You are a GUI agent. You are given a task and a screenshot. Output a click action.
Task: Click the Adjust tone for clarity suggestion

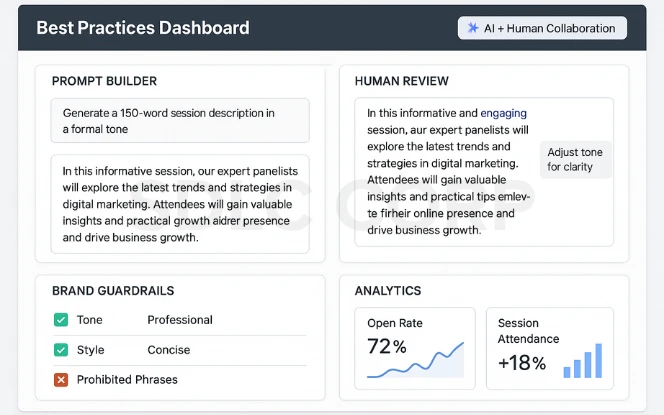click(x=575, y=159)
